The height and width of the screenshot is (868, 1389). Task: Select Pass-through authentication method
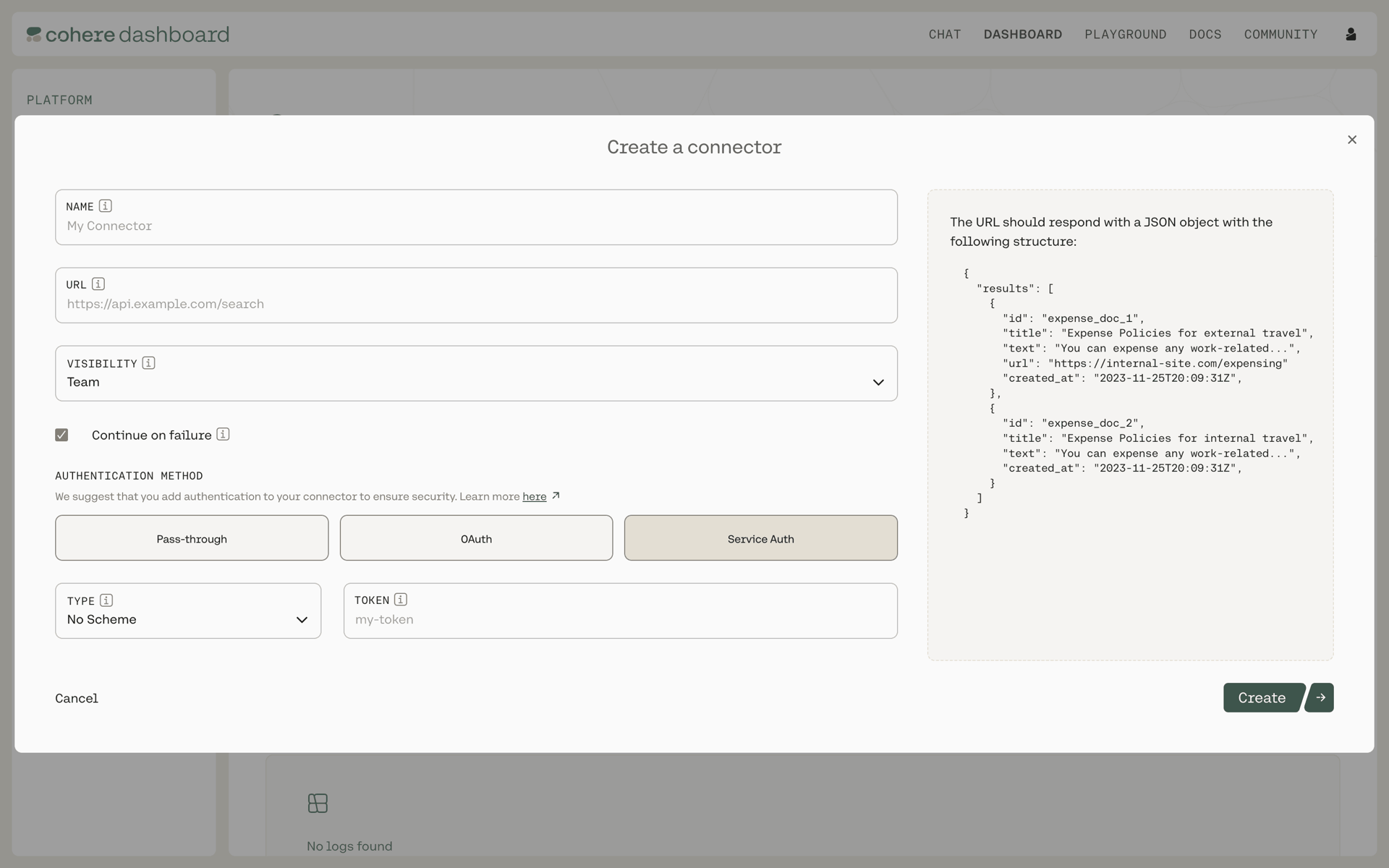[x=192, y=537]
